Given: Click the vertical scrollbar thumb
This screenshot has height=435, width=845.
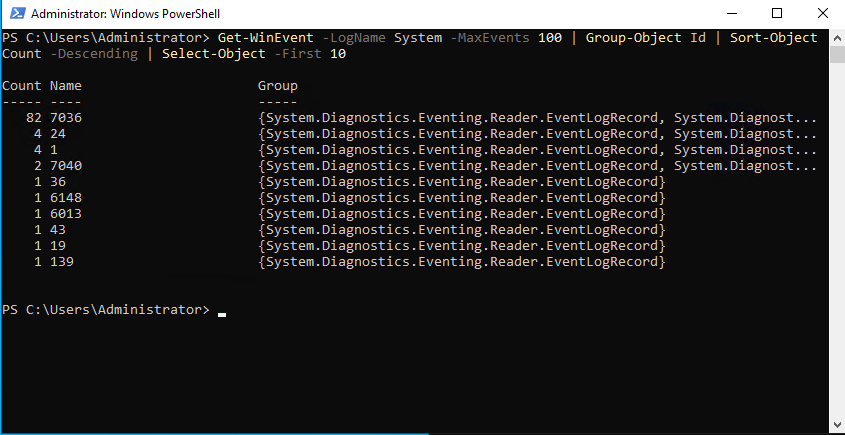Looking at the screenshot, I should [x=836, y=54].
